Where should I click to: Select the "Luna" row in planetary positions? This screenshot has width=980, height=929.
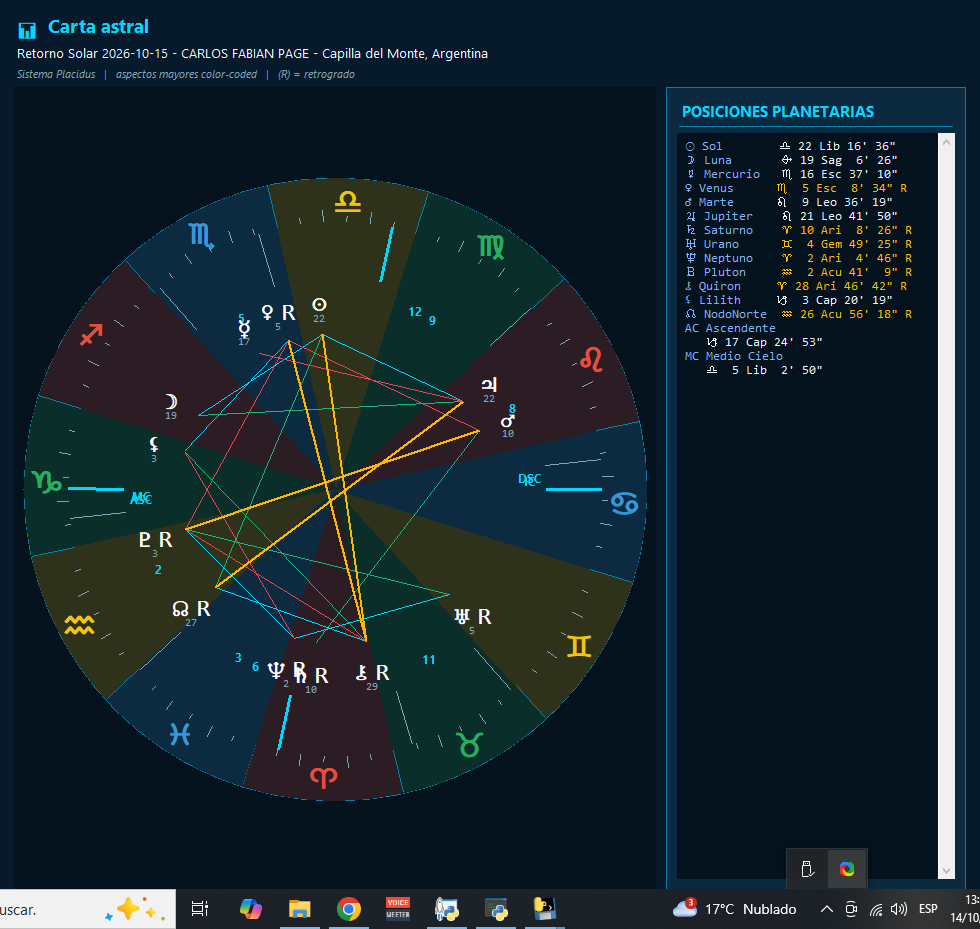[791, 160]
